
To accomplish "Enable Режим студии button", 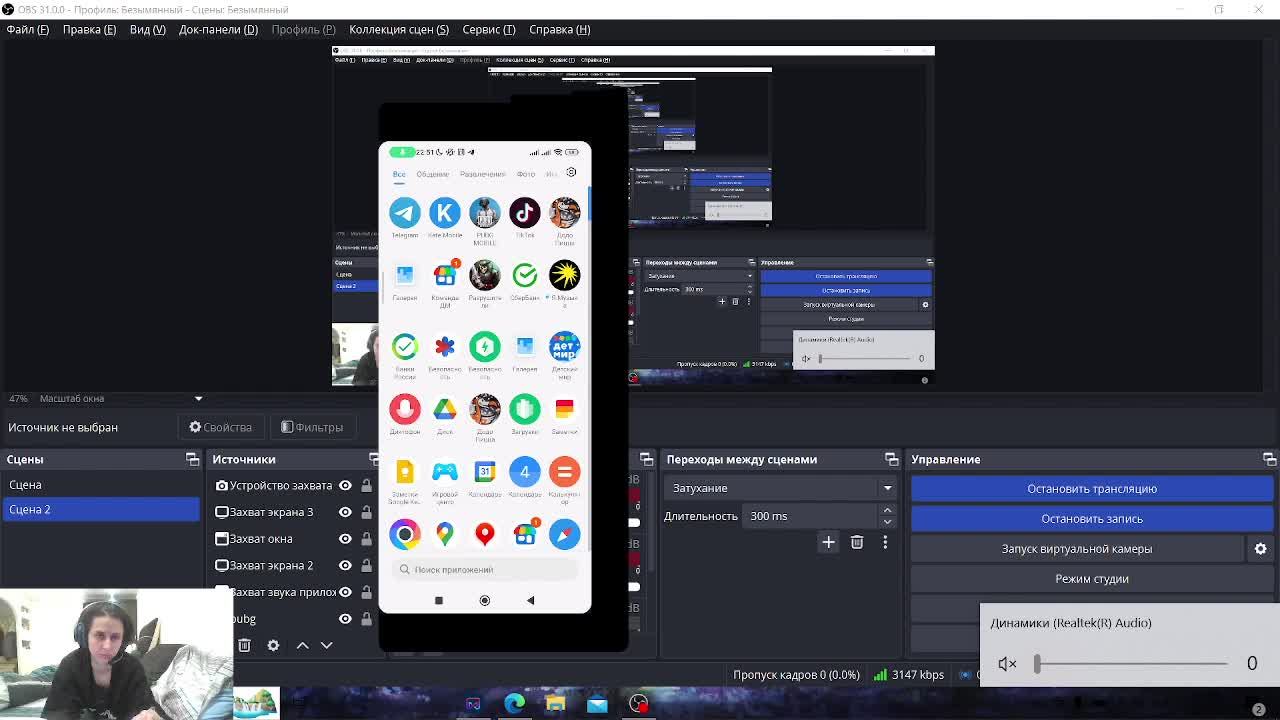I will [1092, 578].
